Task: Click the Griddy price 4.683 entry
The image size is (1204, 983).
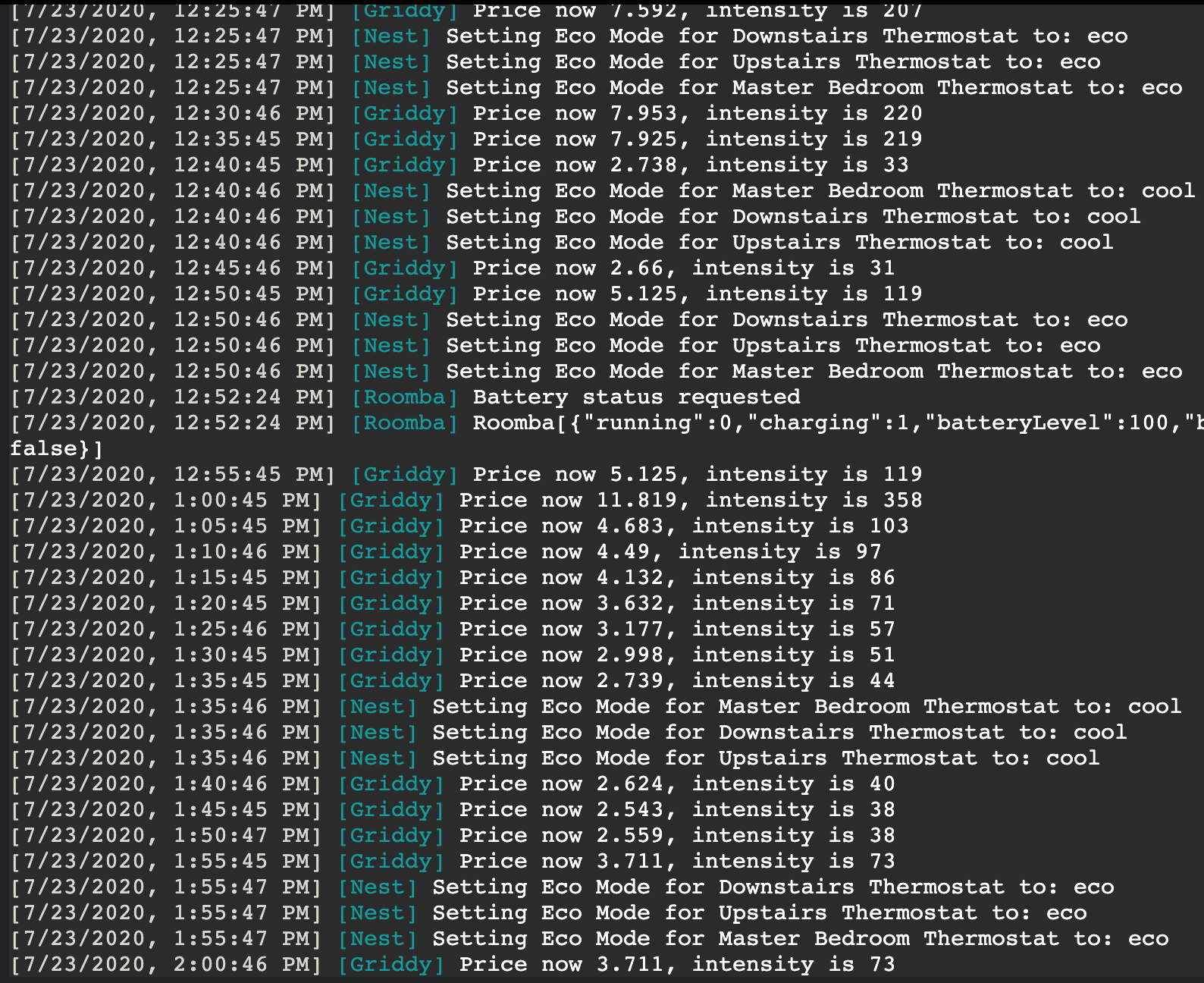Action: [459, 526]
